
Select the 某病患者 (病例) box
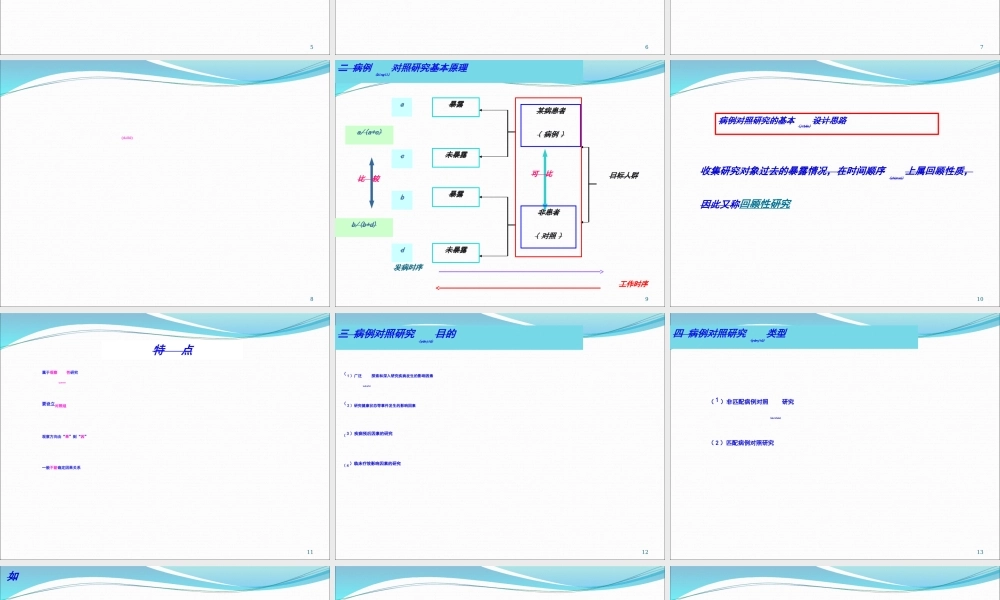pyautogui.click(x=550, y=124)
